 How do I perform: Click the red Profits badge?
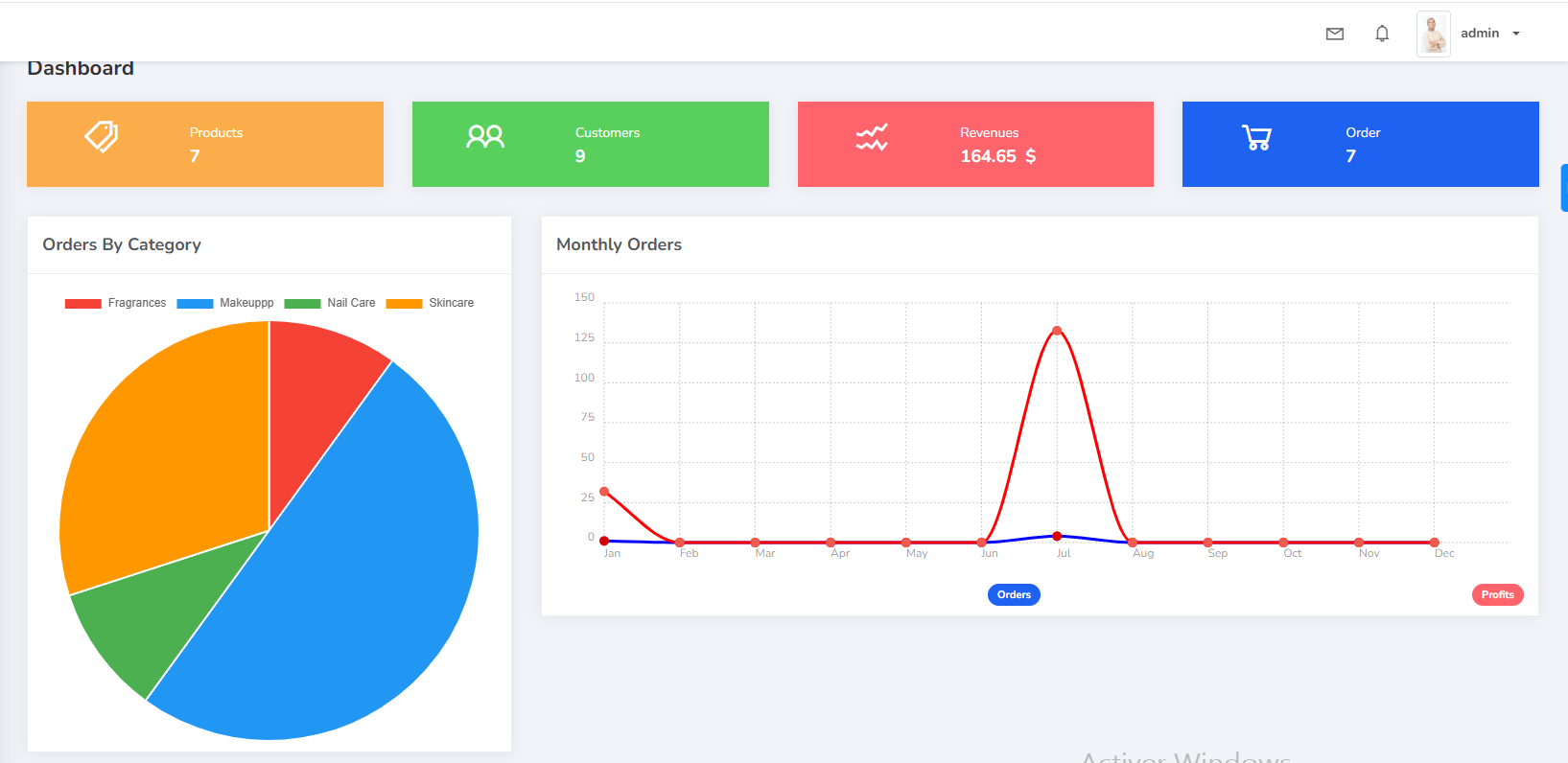point(1497,594)
